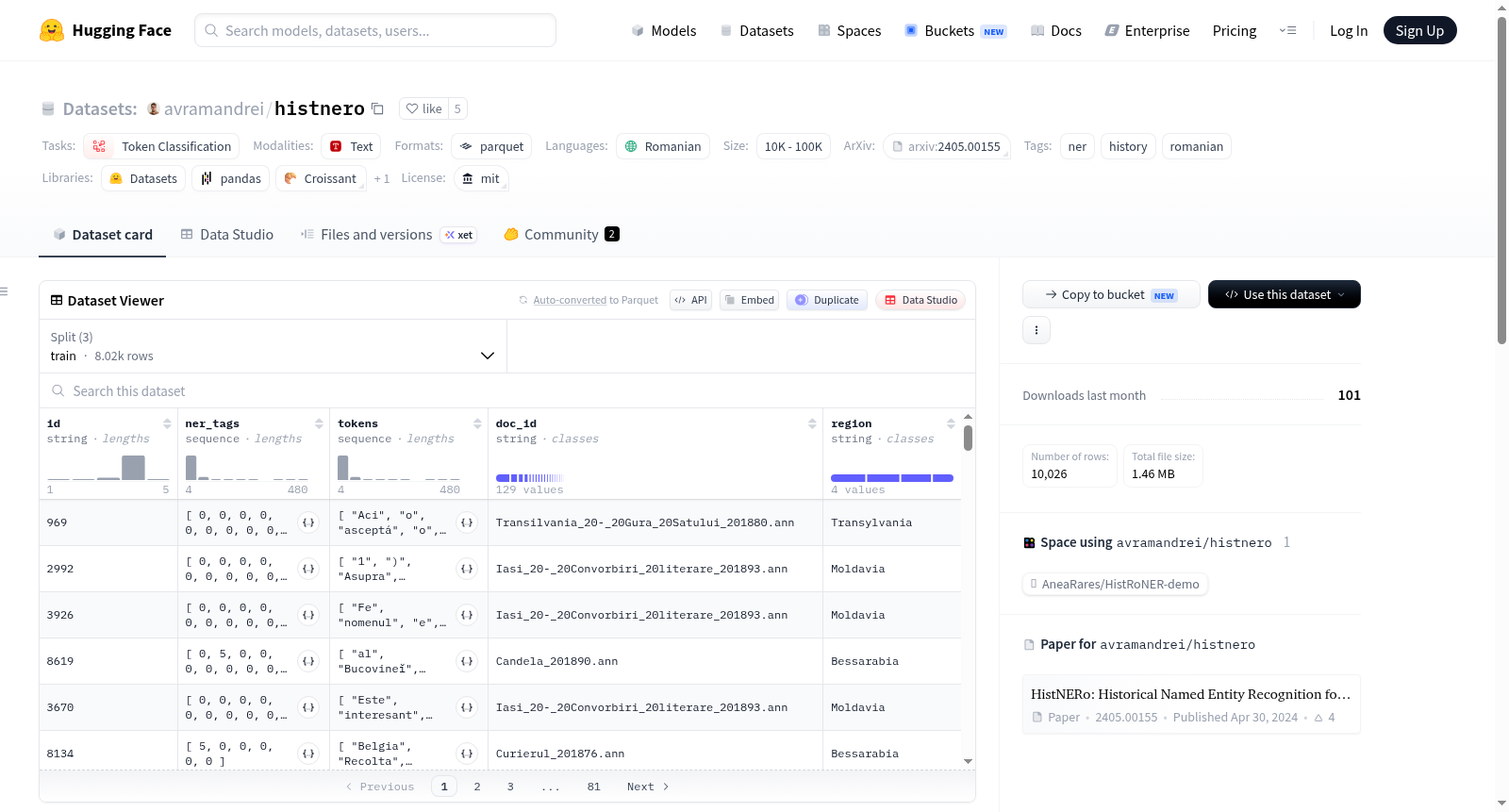Open the more navigation menu icon

[x=1287, y=30]
